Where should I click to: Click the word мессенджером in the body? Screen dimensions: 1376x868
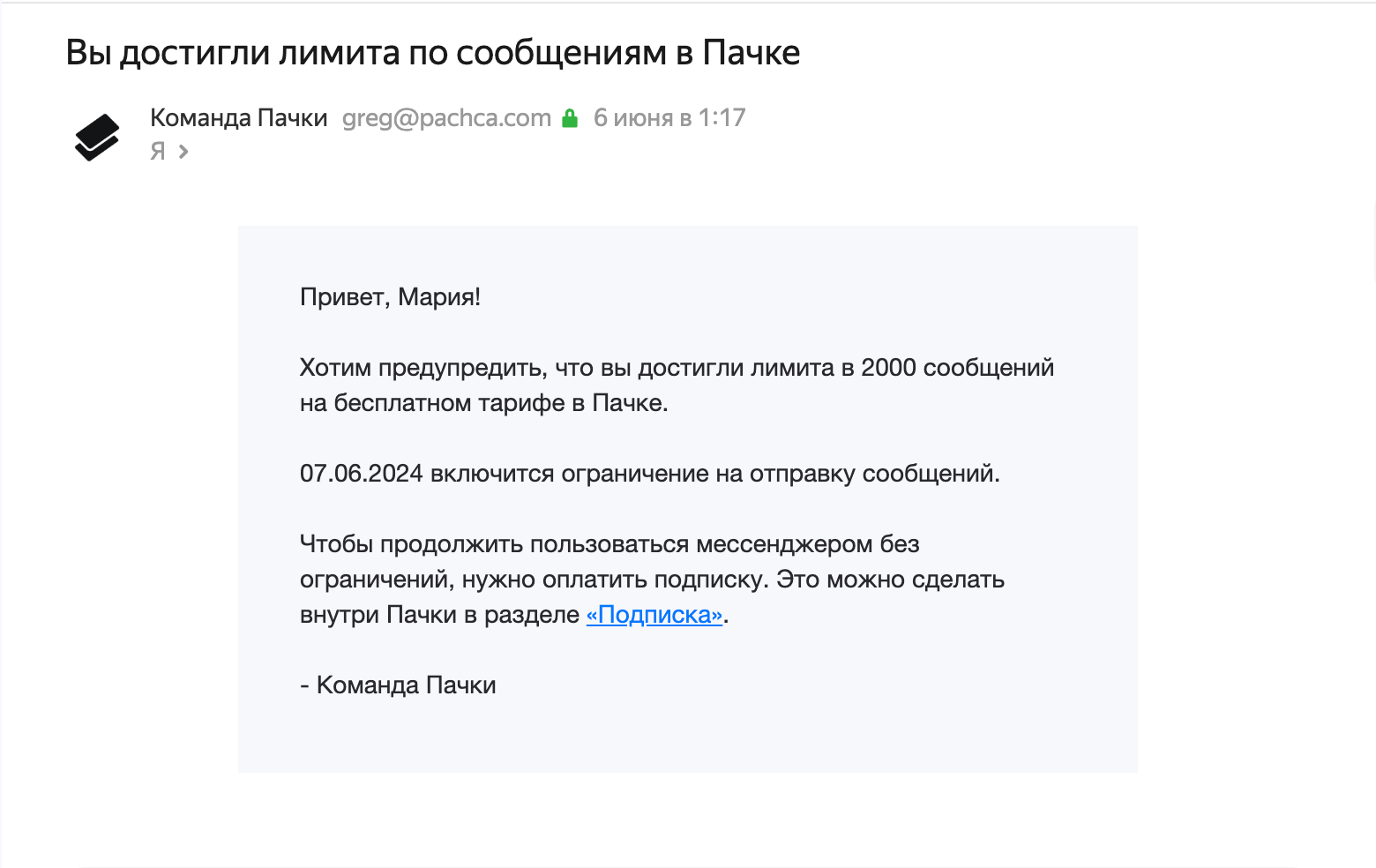pos(785,545)
